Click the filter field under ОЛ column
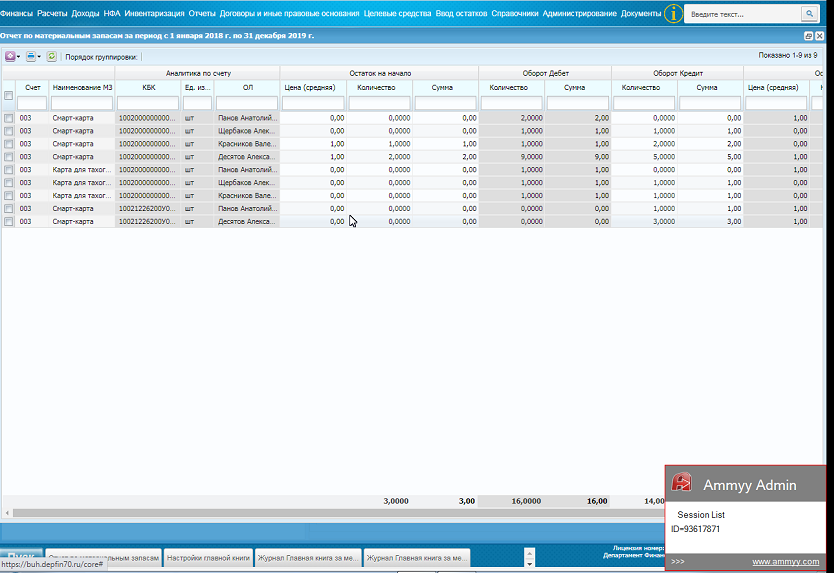 point(247,103)
